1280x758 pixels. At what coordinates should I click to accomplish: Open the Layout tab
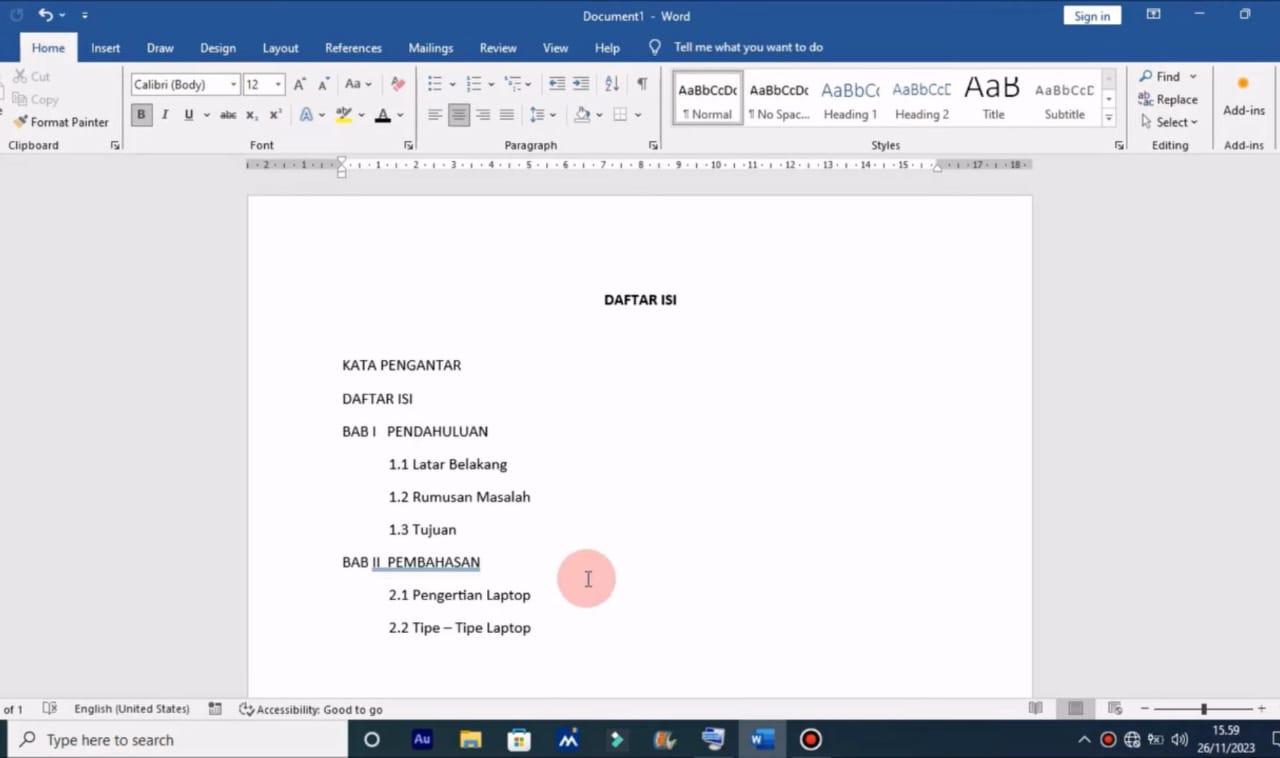pyautogui.click(x=280, y=47)
